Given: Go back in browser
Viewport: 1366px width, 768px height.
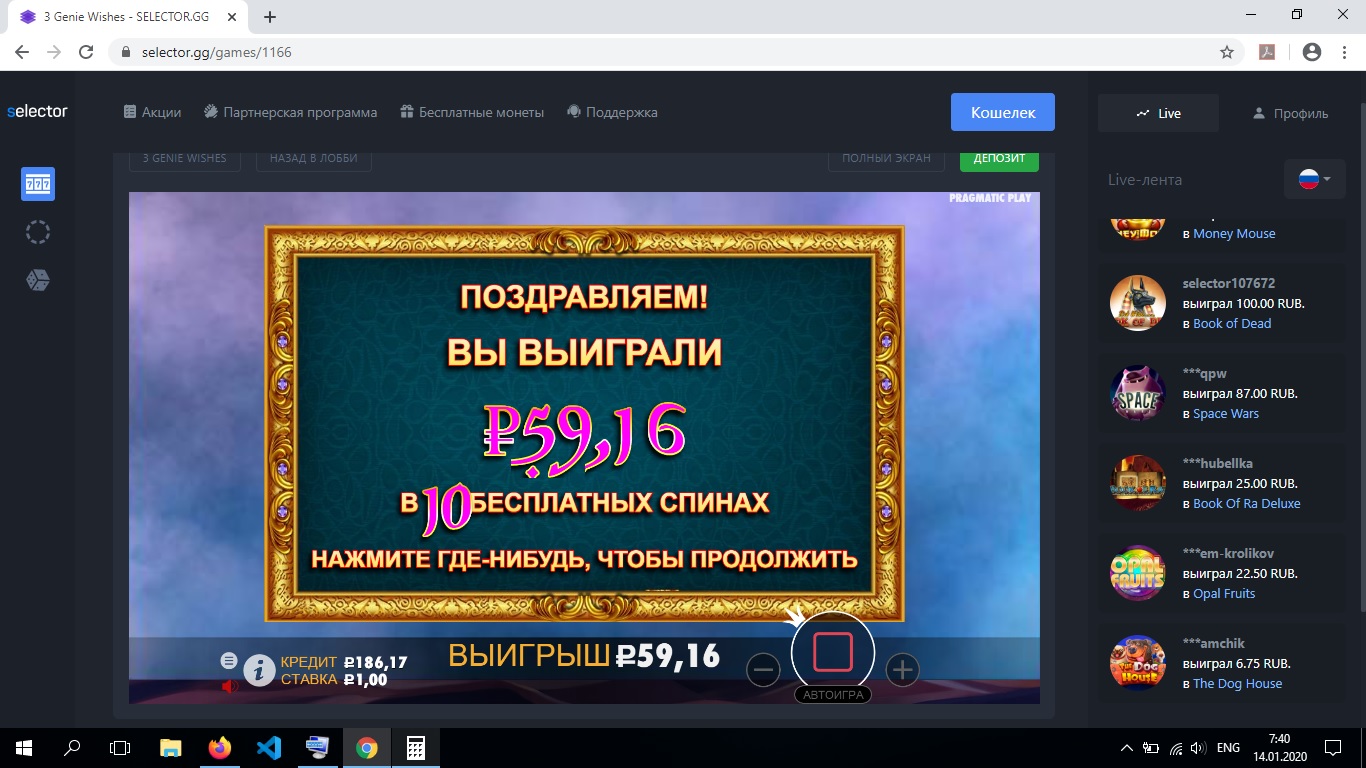Looking at the screenshot, I should tap(22, 52).
